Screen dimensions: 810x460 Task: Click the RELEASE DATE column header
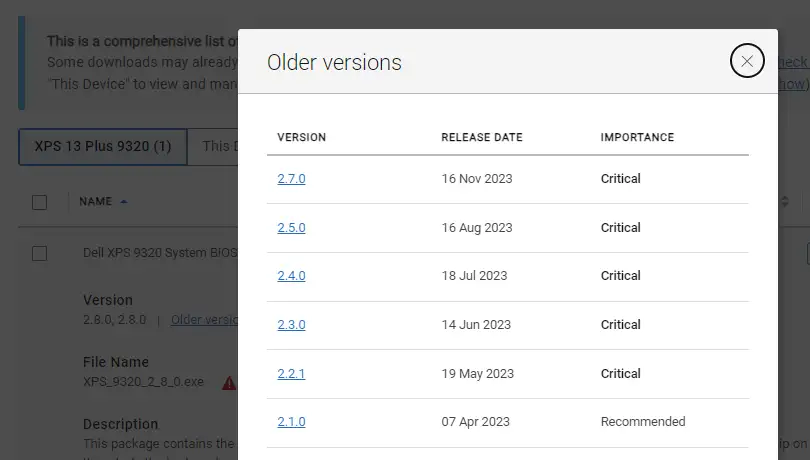[x=481, y=137]
